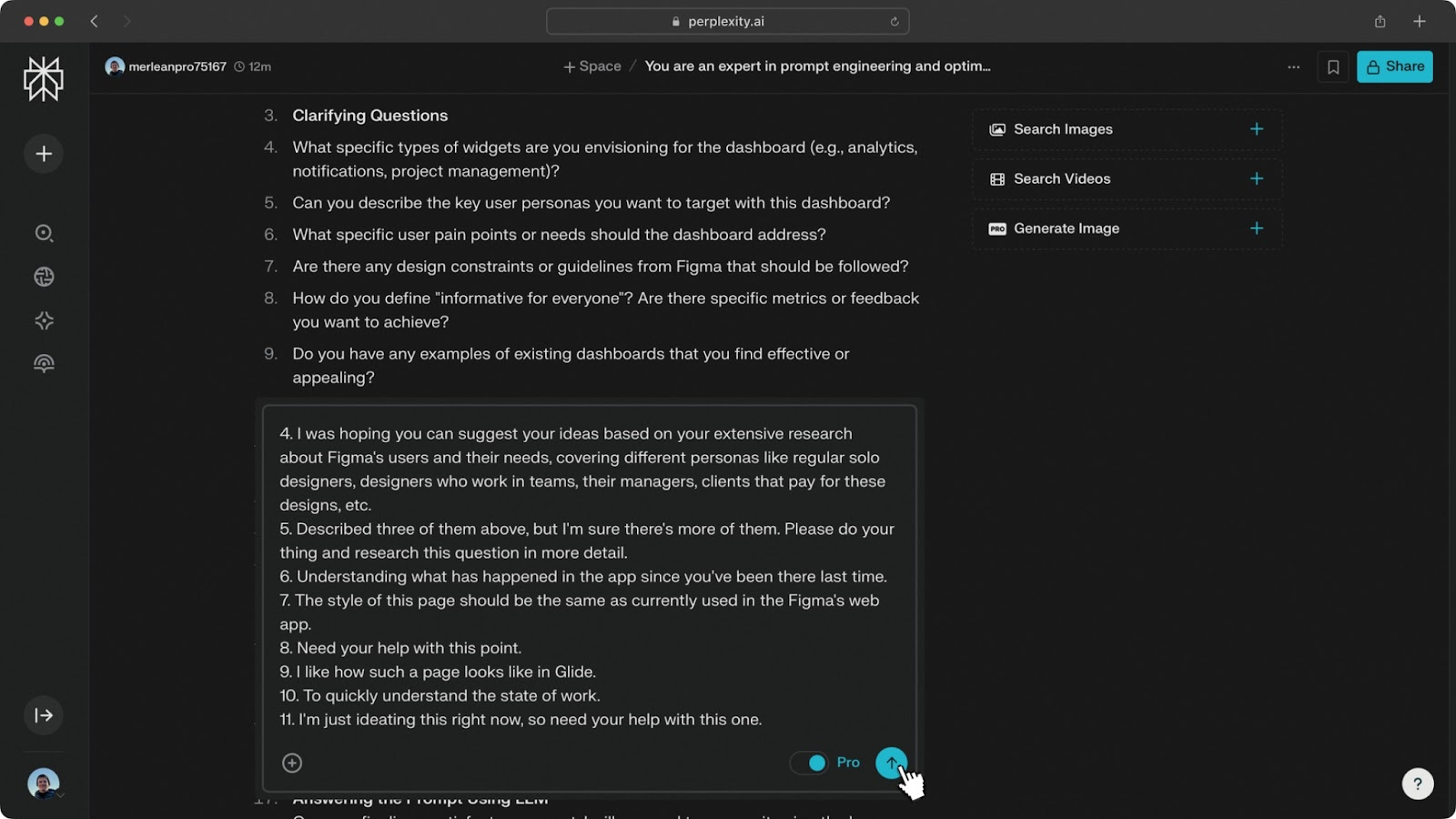Open the search Home icon in sidebar
This screenshot has width=1456, height=819.
click(x=44, y=234)
